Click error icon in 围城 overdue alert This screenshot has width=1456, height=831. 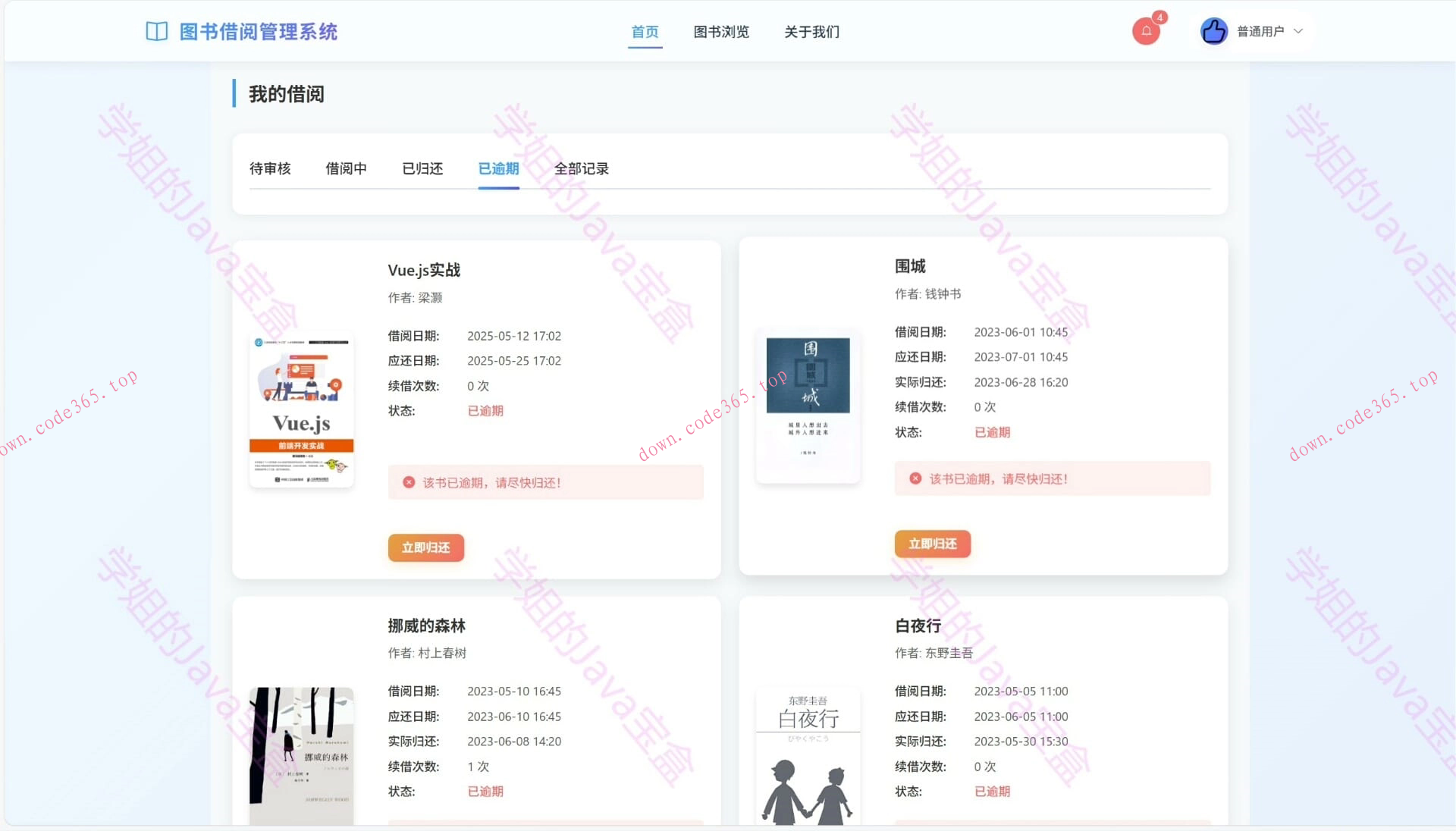pyautogui.click(x=915, y=478)
